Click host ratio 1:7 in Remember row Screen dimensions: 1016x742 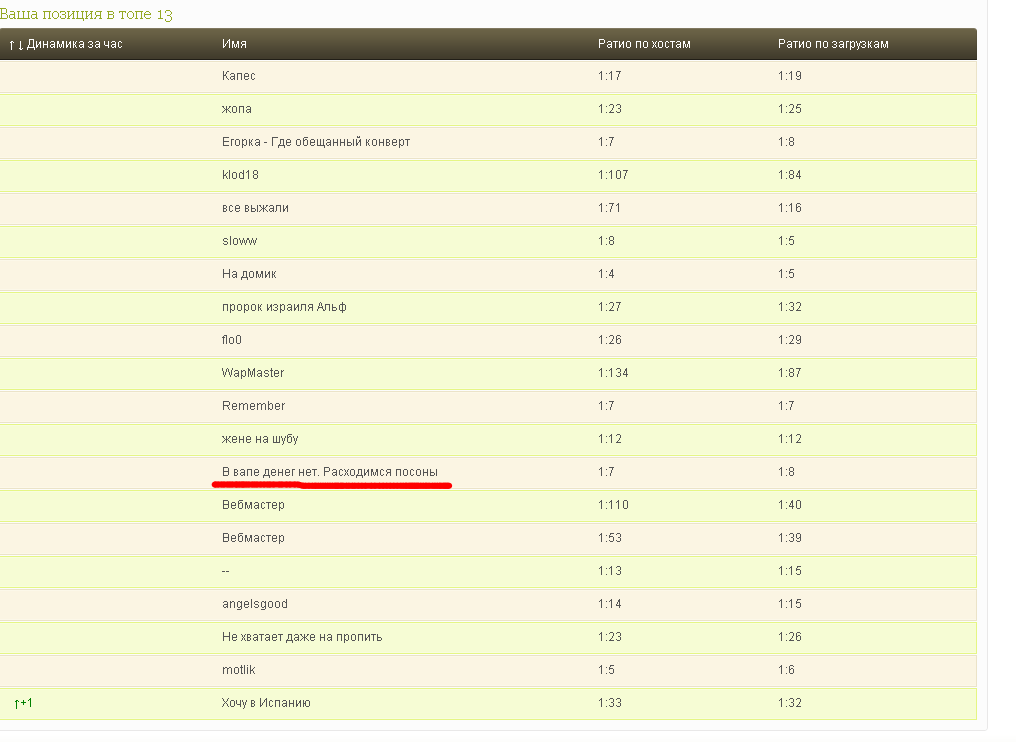(606, 406)
